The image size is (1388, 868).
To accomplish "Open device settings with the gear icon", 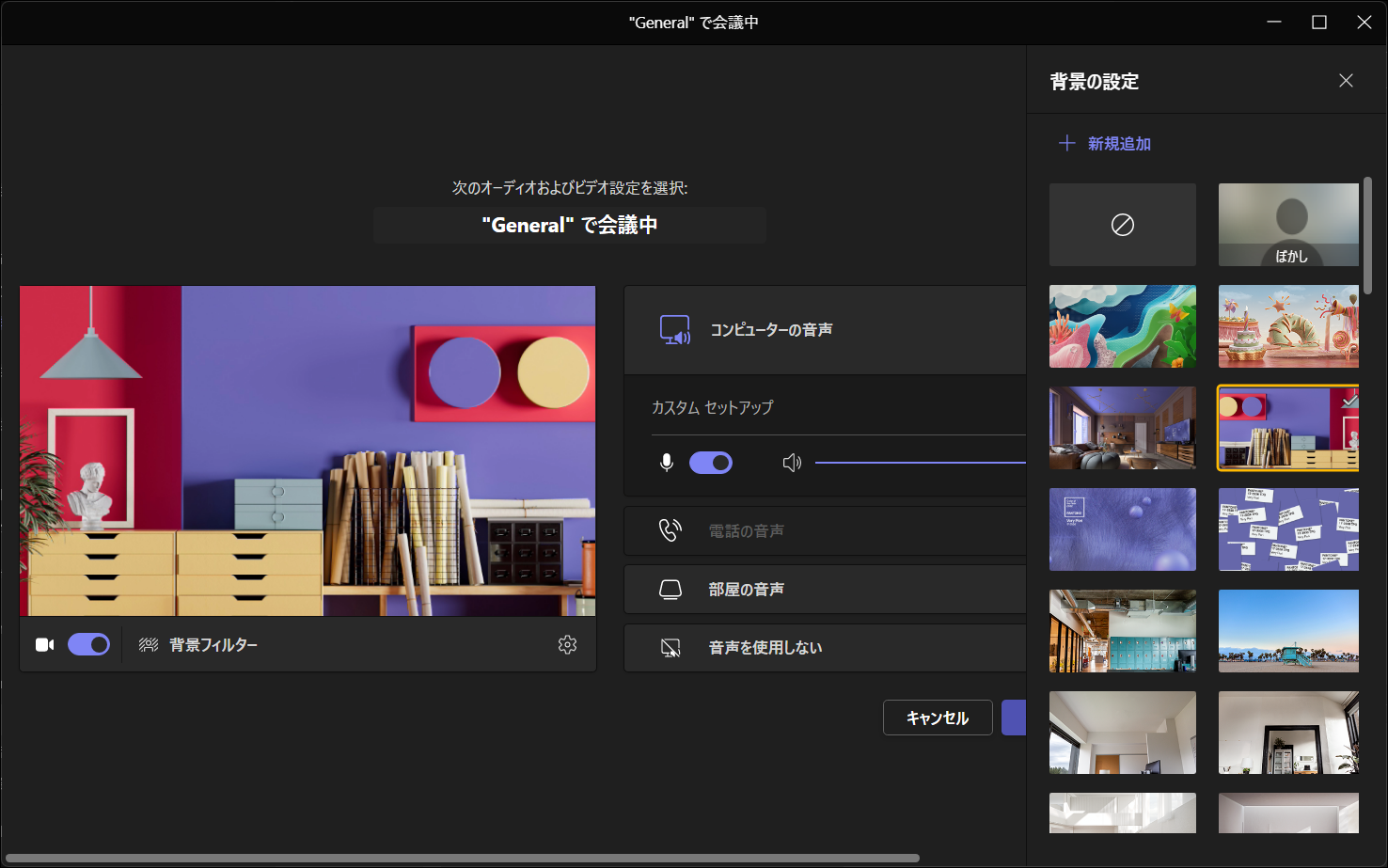I will [x=567, y=644].
